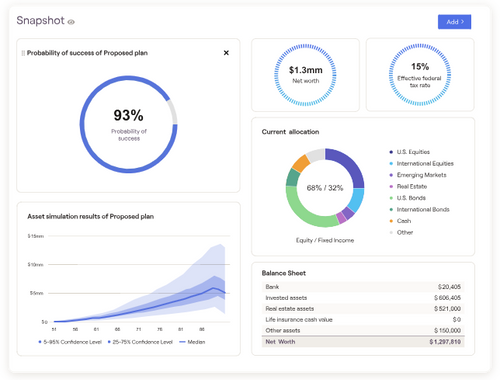Image resolution: width=500 pixels, height=380 pixels.
Task: Select the U.S. Equities legend entry
Action: (x=410, y=152)
